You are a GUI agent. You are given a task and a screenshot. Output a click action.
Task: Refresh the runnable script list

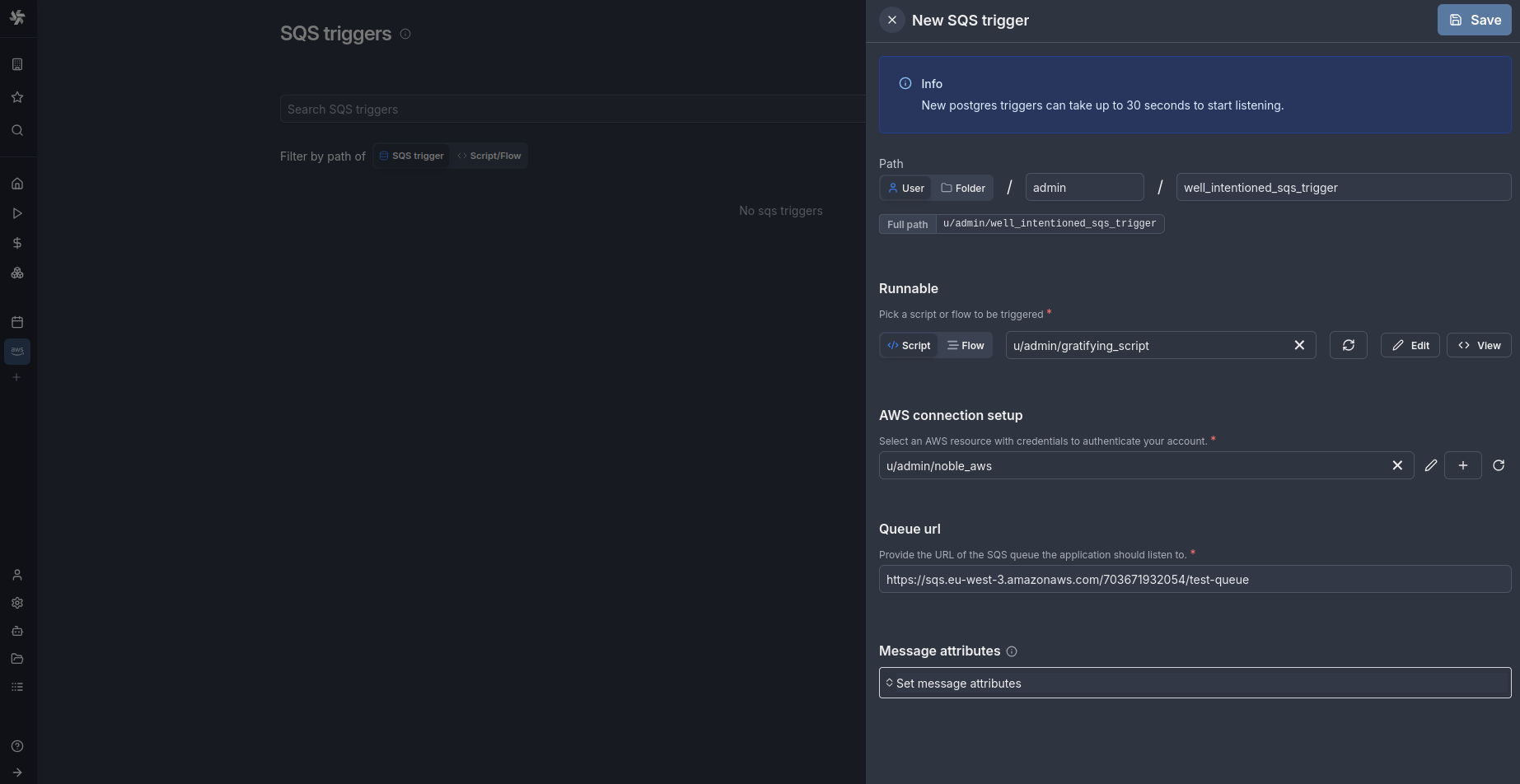tap(1349, 345)
